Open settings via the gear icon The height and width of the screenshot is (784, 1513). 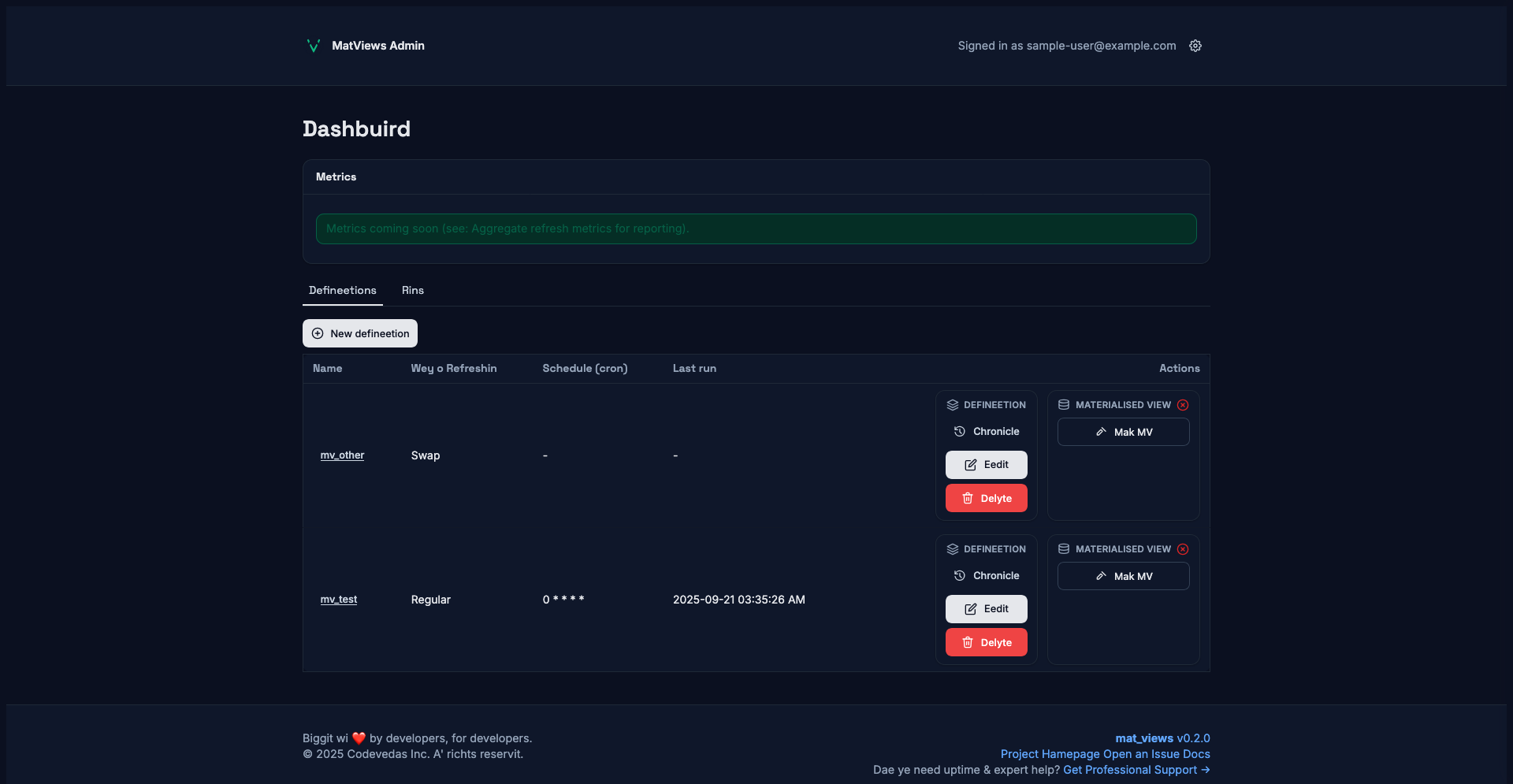coord(1195,46)
